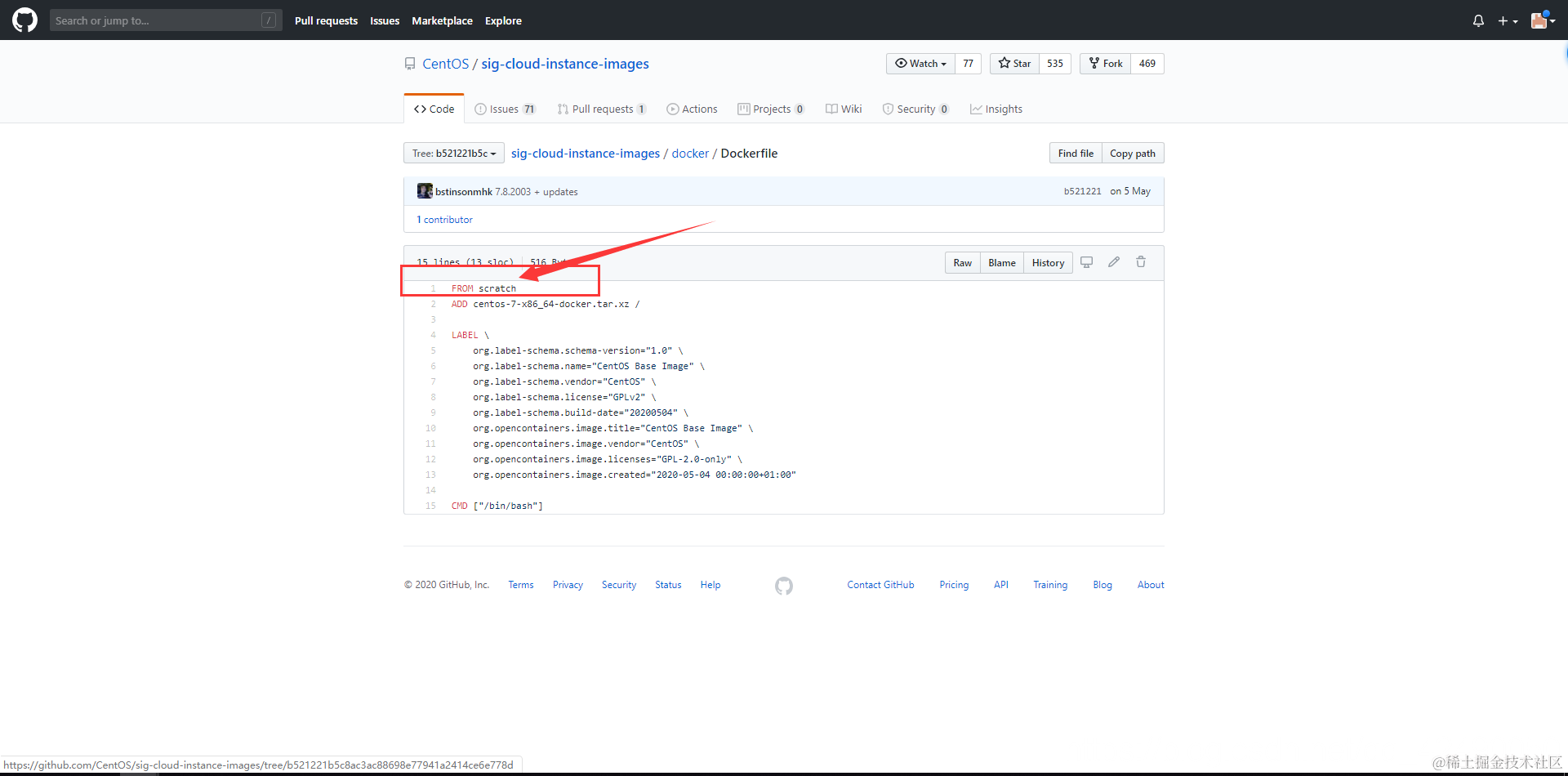Switch to the repository Pull requests tab

[602, 109]
